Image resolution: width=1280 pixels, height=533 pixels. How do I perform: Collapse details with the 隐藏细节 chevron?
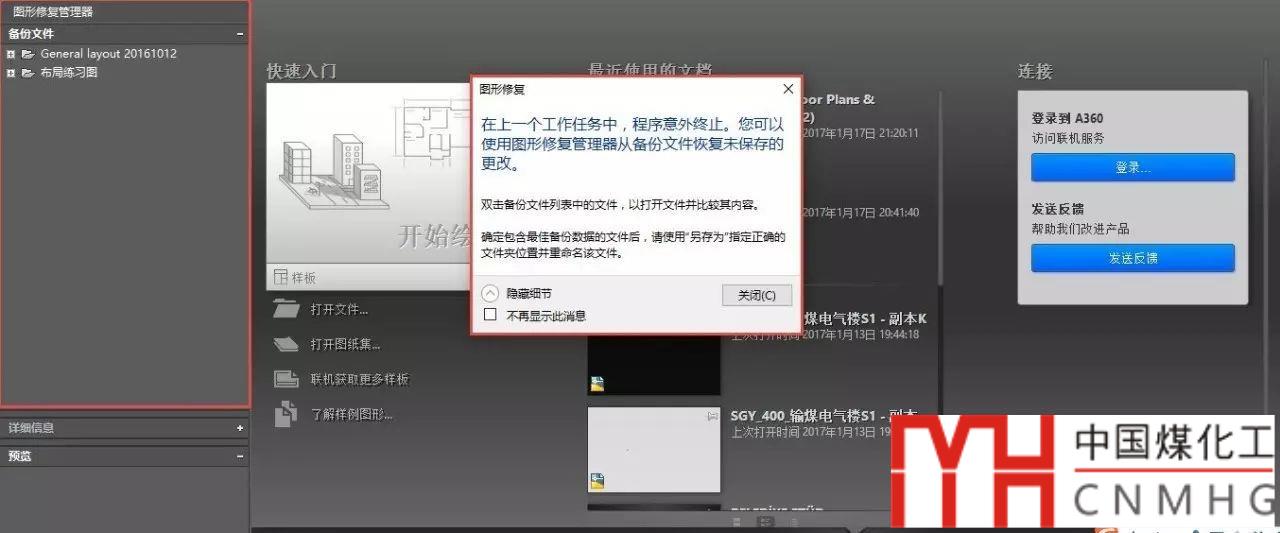pos(490,294)
